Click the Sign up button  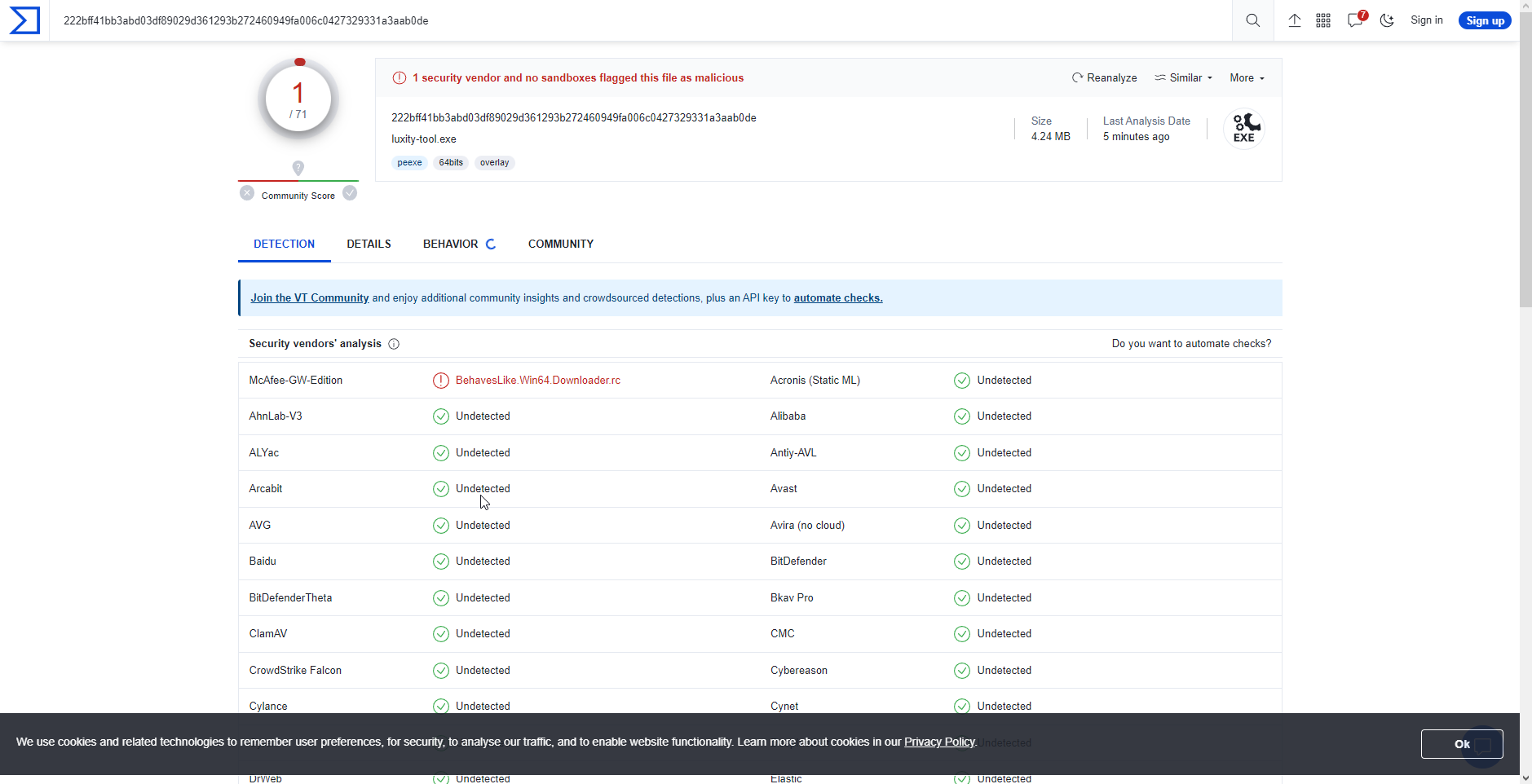pos(1484,20)
